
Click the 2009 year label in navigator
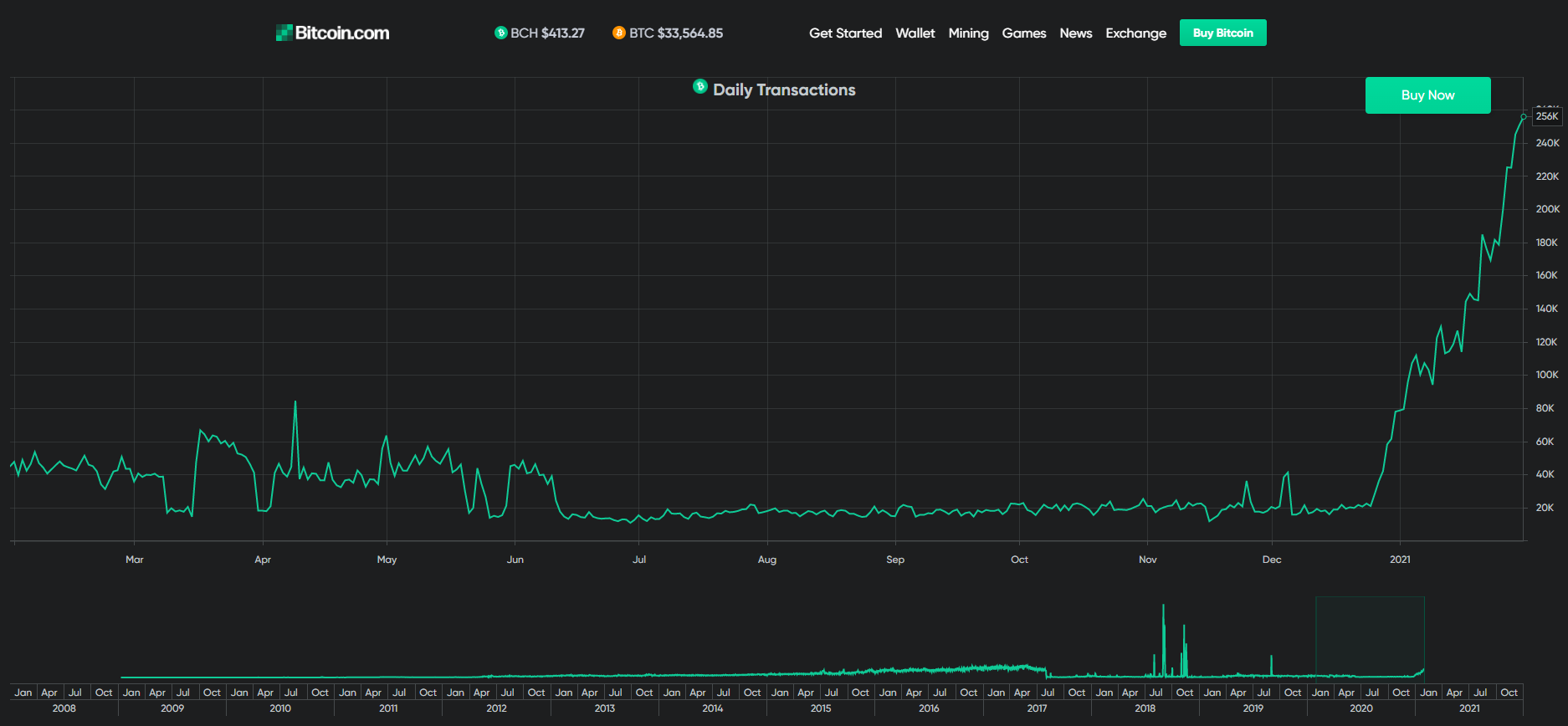click(172, 708)
